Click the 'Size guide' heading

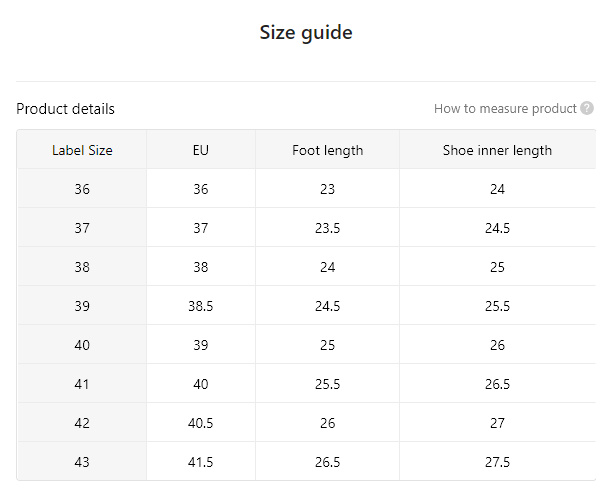click(306, 33)
